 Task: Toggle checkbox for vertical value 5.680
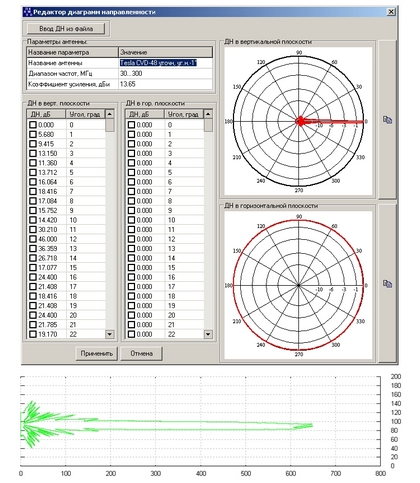coord(33,134)
